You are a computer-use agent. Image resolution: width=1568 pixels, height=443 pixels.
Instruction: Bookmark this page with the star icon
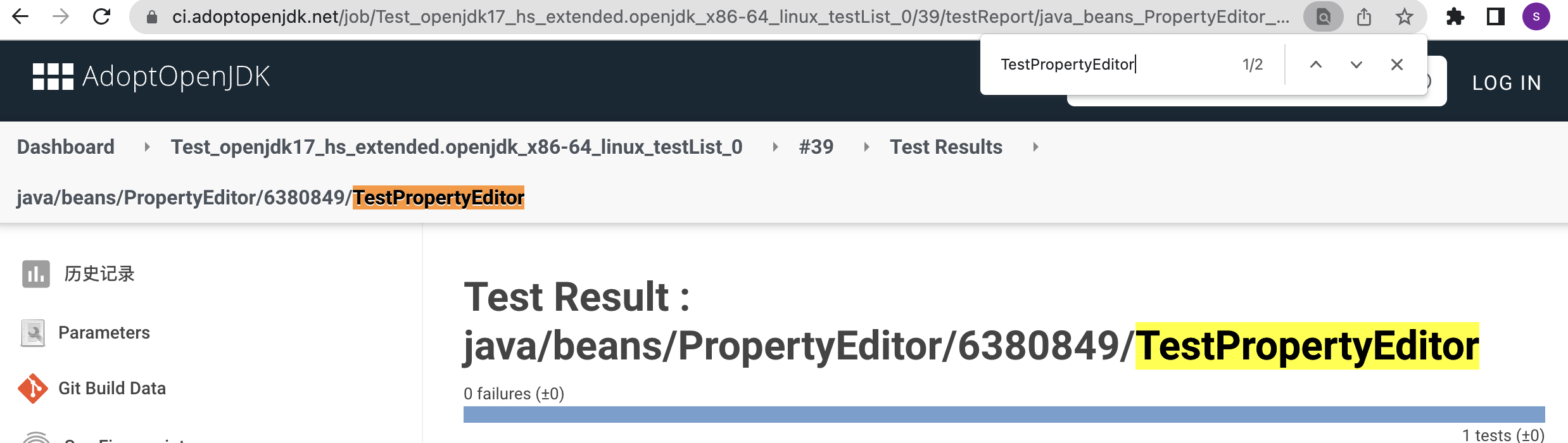[1405, 16]
